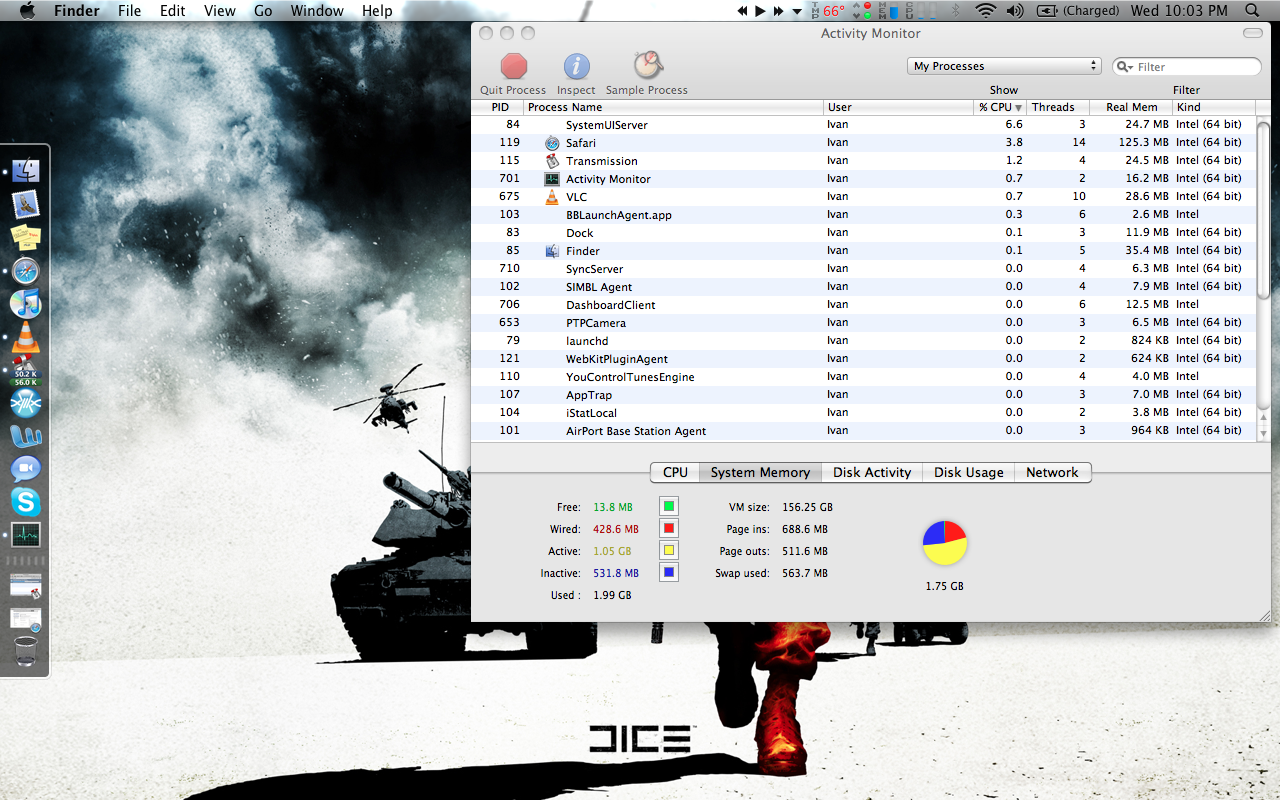Click the green Free memory color swatch
Image resolution: width=1280 pixels, height=800 pixels.
pos(669,507)
